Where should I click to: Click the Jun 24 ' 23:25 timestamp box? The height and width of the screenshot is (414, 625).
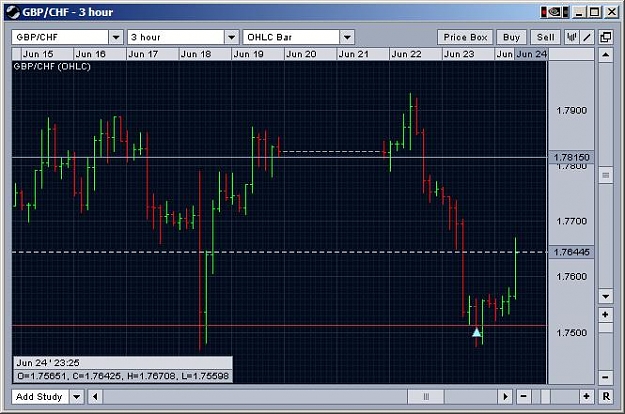click(x=122, y=363)
